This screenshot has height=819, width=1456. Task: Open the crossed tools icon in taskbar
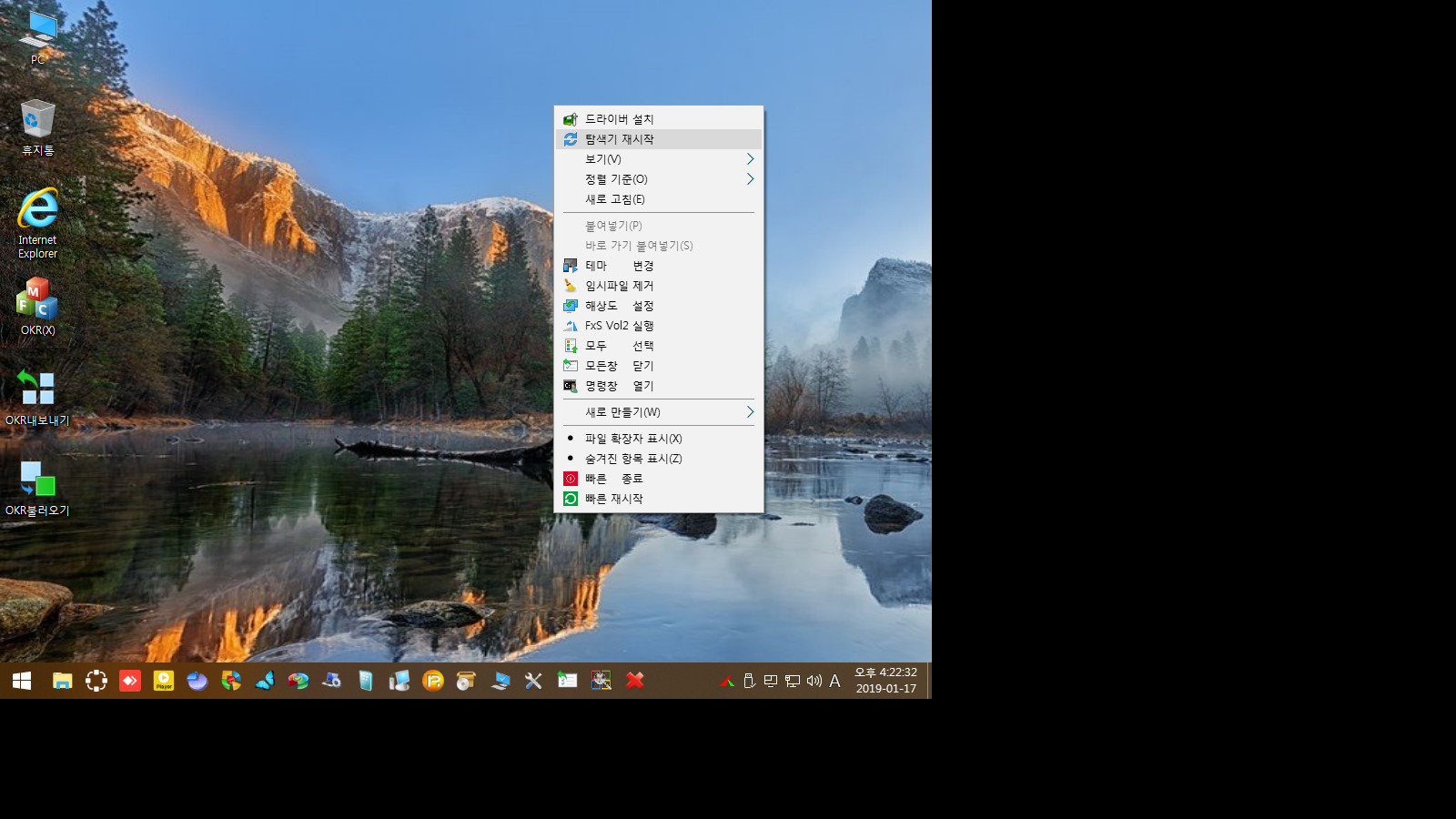click(x=533, y=681)
